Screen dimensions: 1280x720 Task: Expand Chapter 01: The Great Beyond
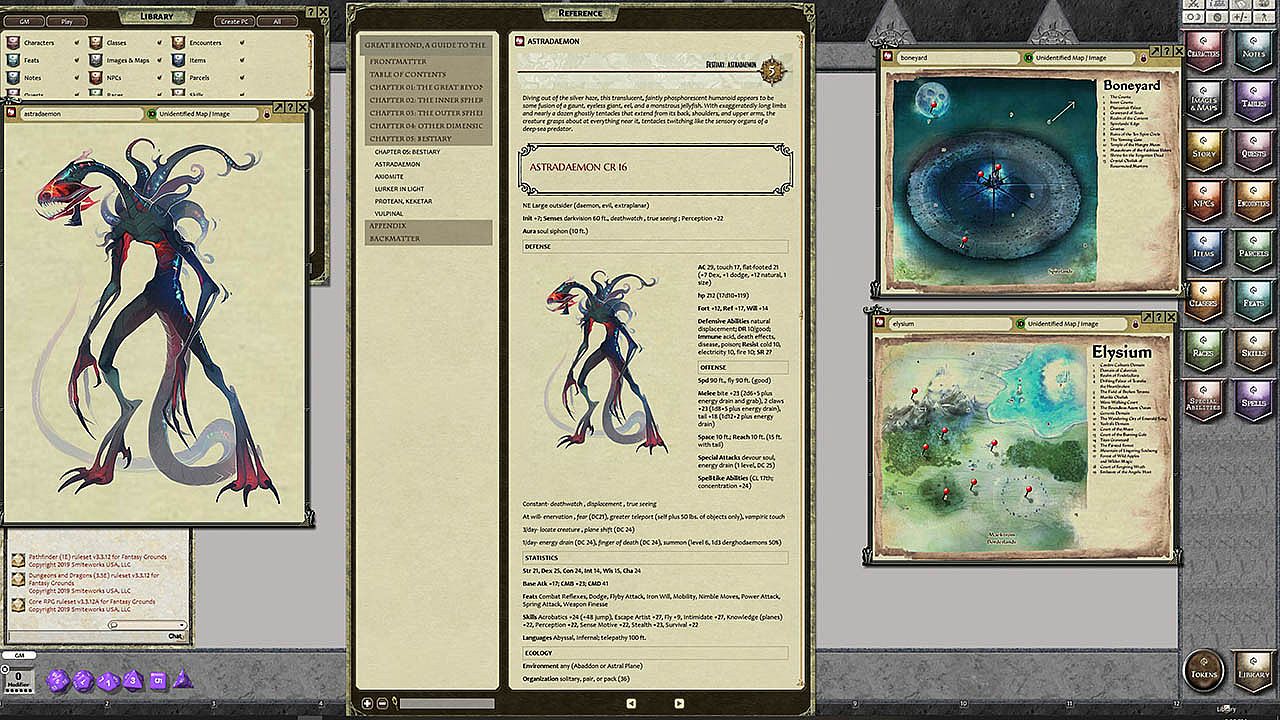click(x=429, y=87)
